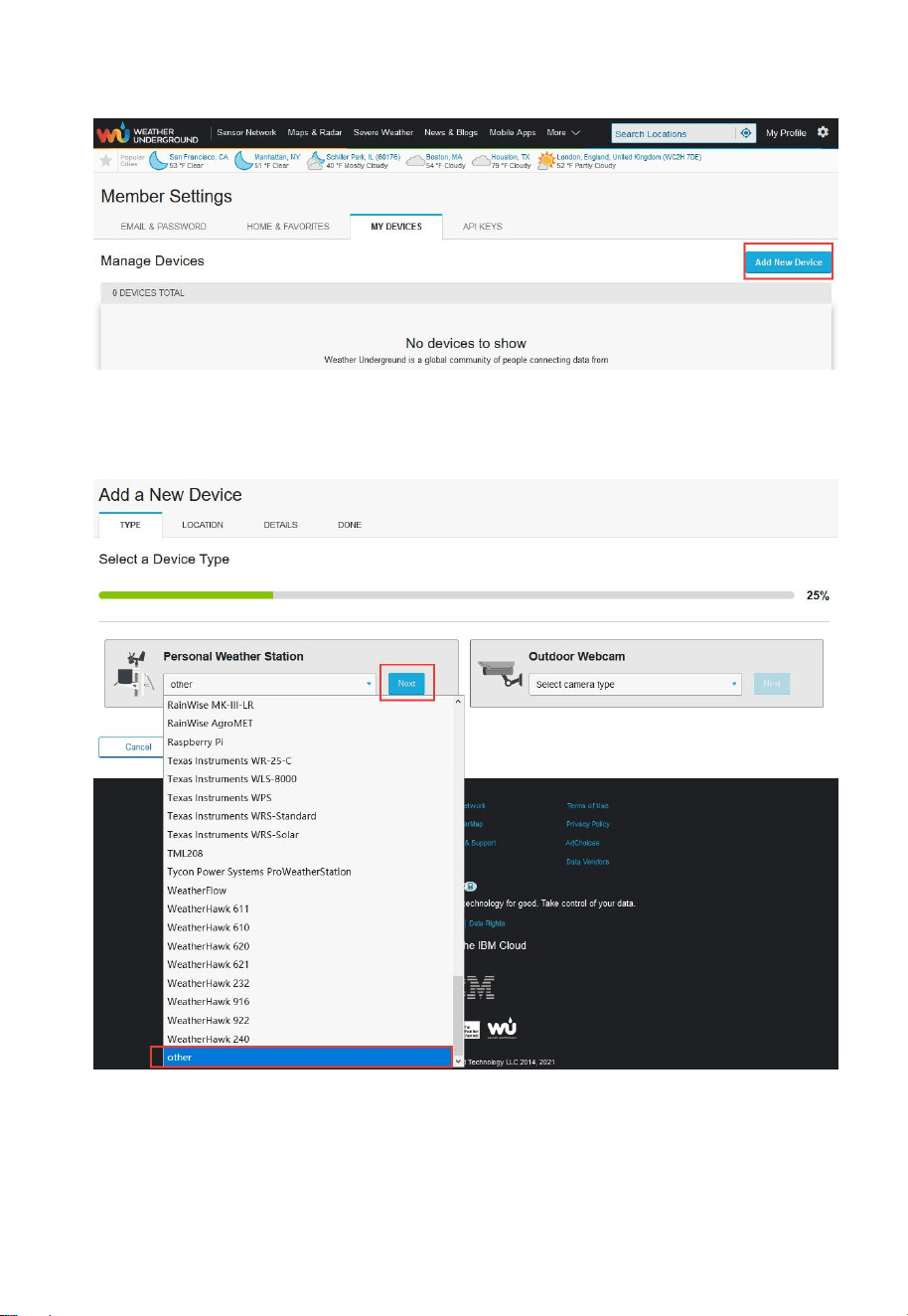Image resolution: width=908 pixels, height=1316 pixels.
Task: Expand the More navigation menu
Action: click(563, 132)
